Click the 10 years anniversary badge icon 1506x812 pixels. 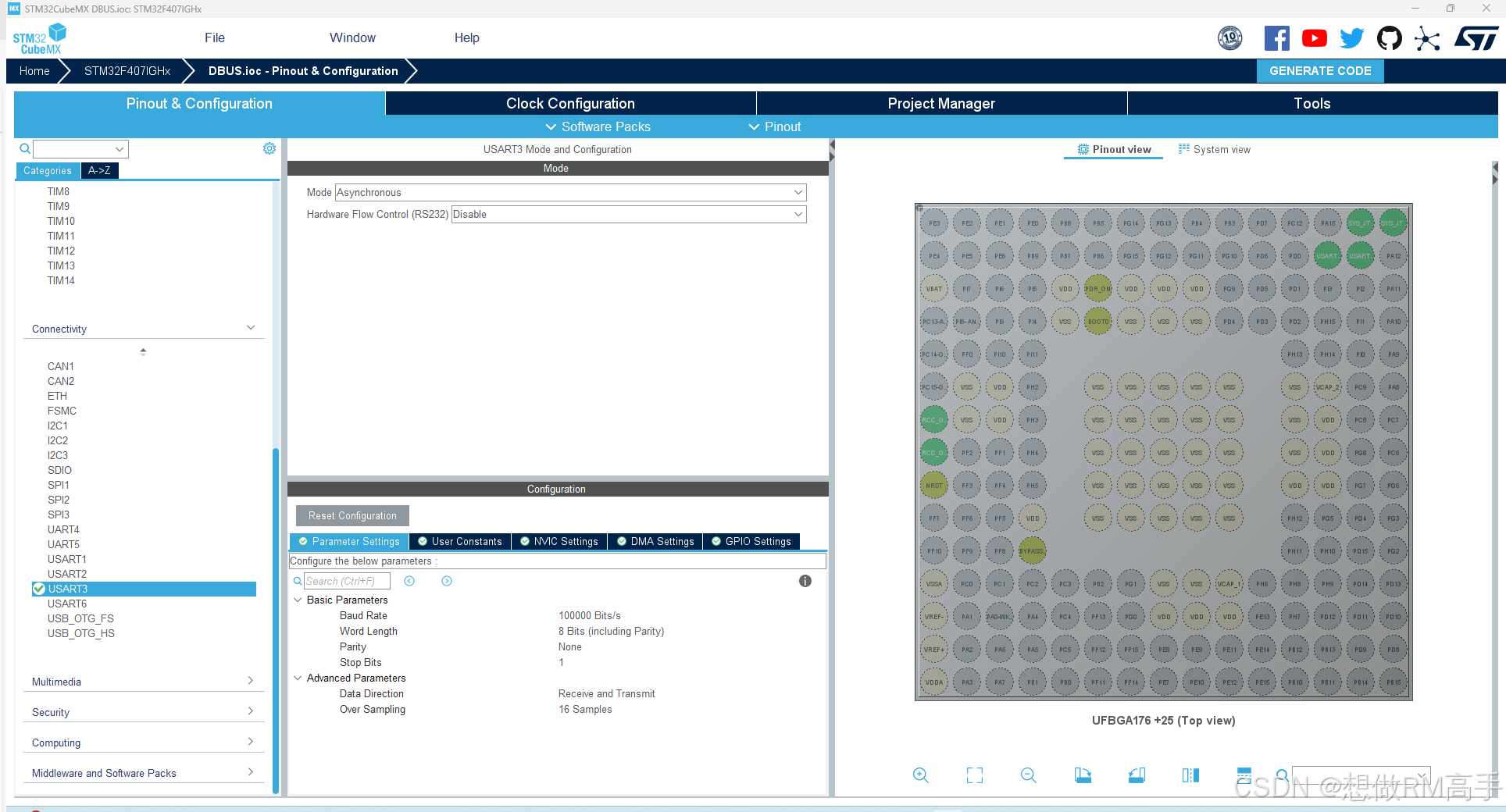pyautogui.click(x=1230, y=38)
